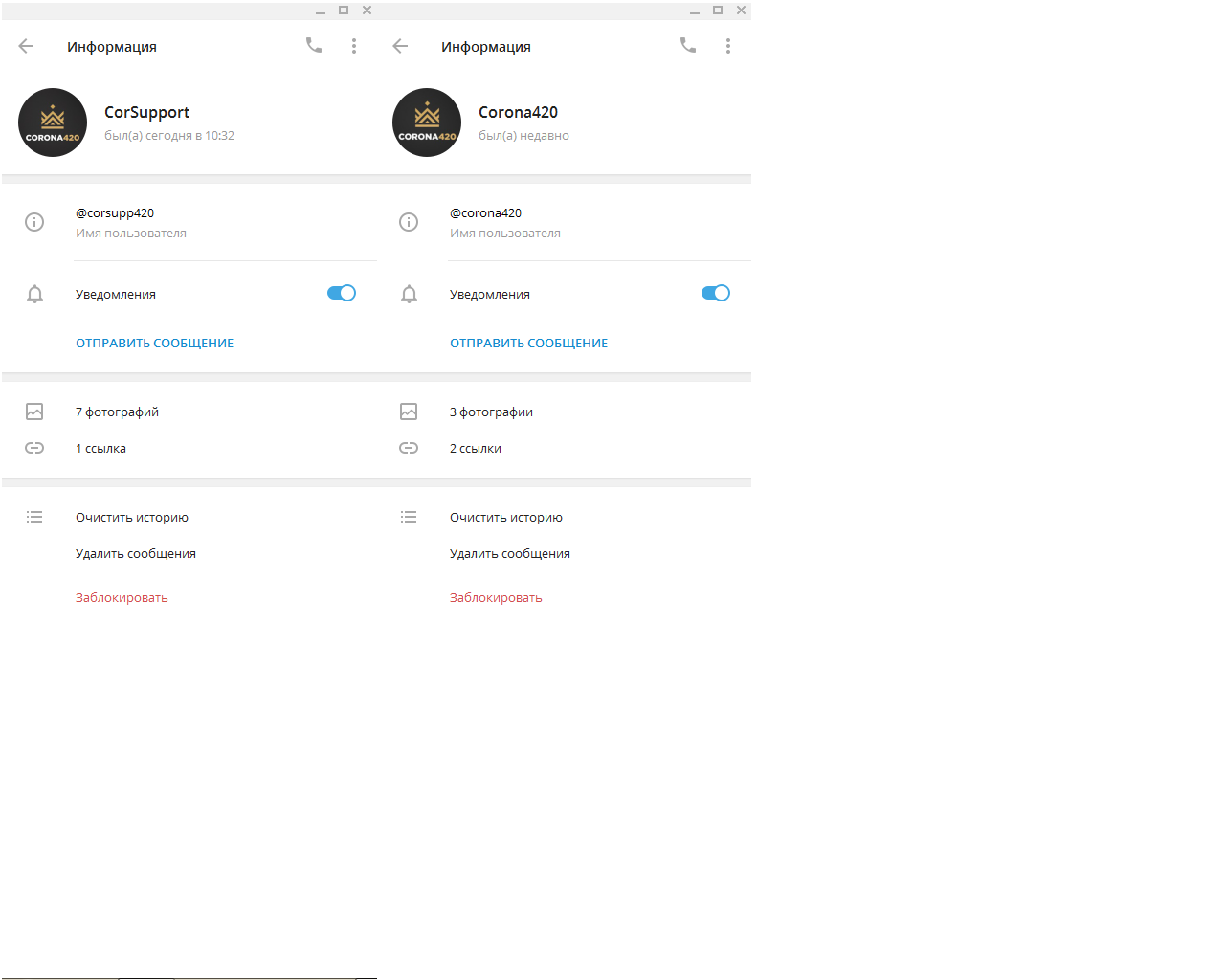The height and width of the screenshot is (980, 1225).
Task: Go back from Corona420 info panel
Action: [x=400, y=46]
